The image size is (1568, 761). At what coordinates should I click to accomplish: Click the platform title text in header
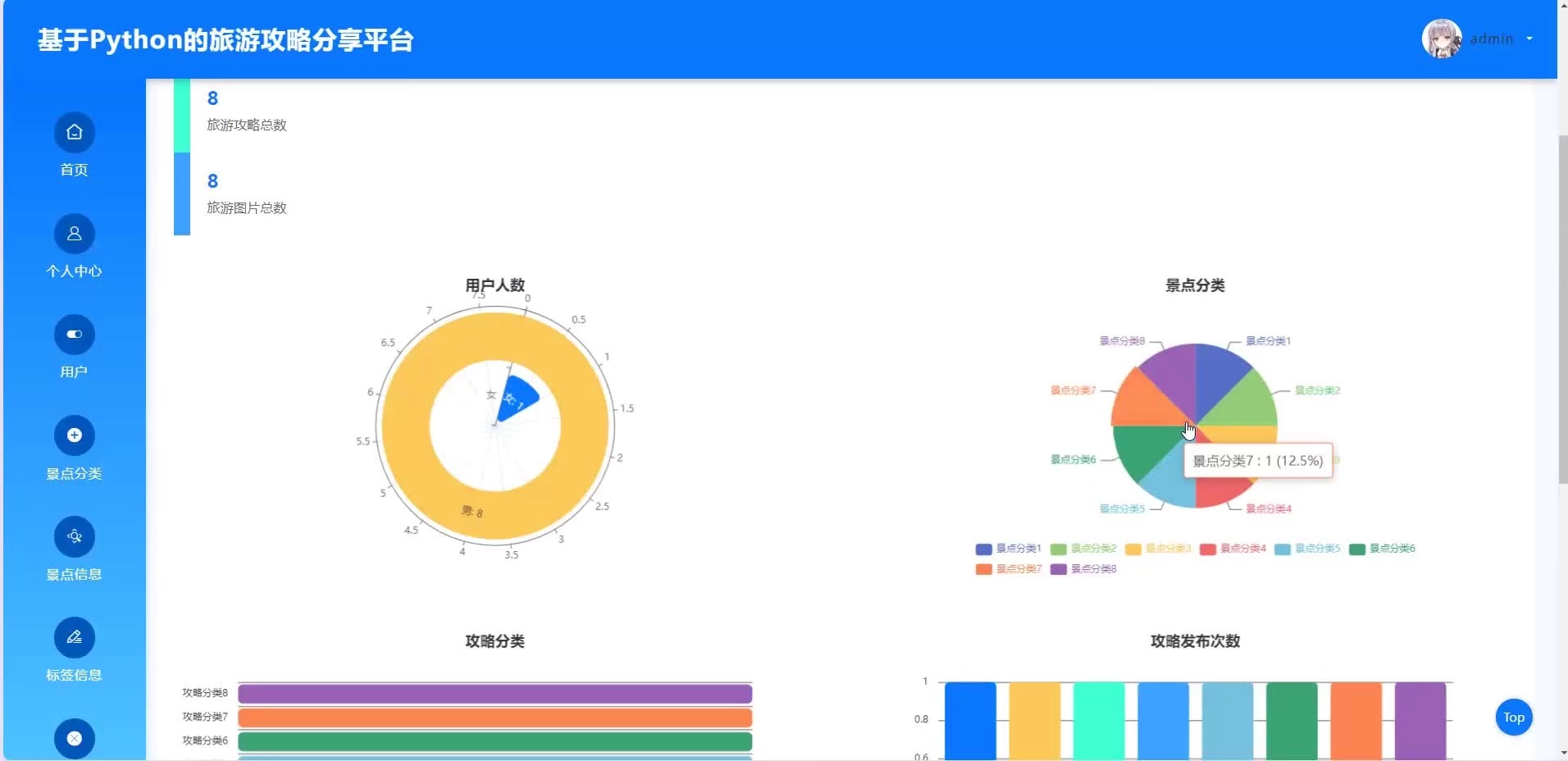[x=226, y=39]
